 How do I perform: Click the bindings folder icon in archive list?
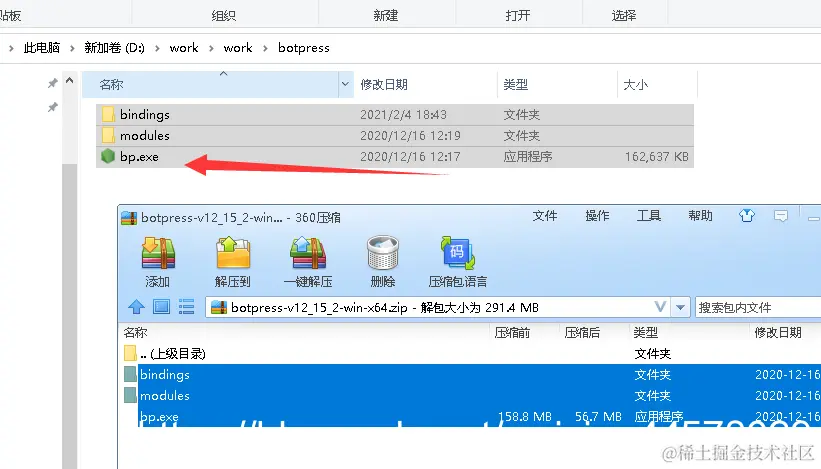point(130,374)
